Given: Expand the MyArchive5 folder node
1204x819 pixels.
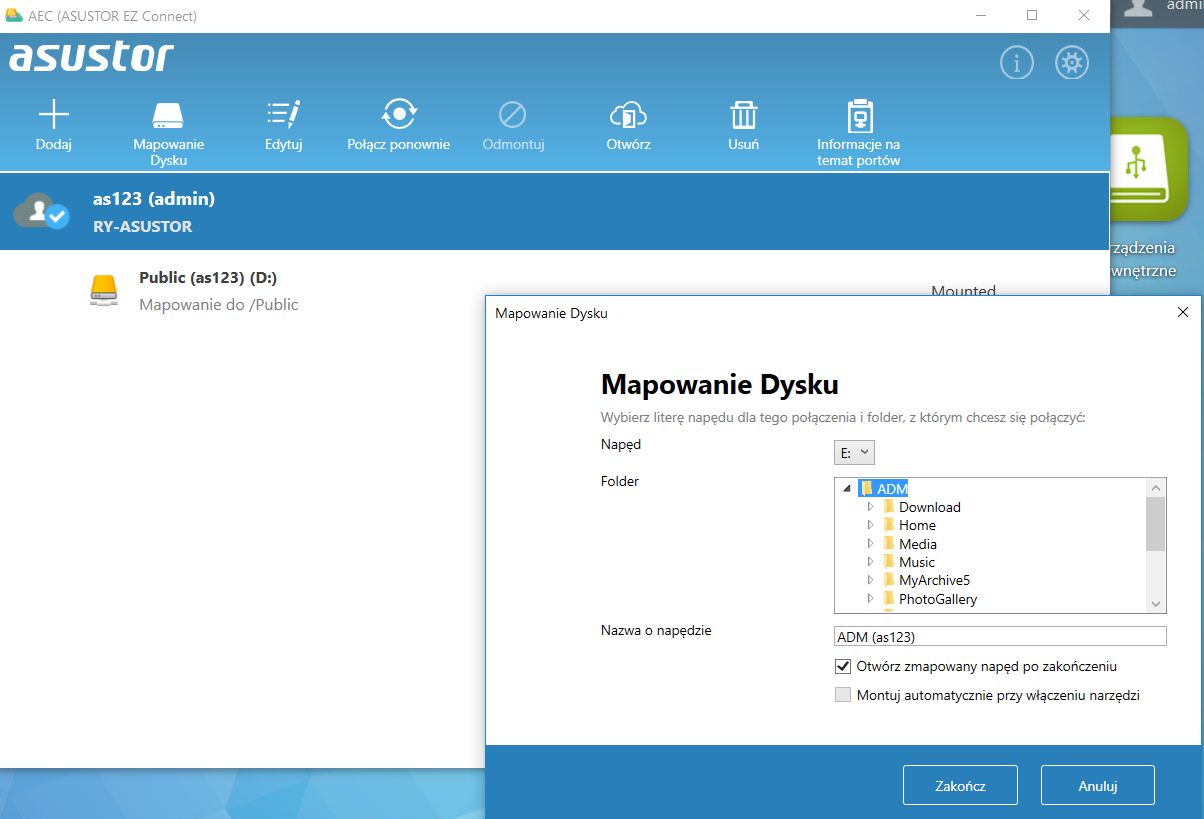Looking at the screenshot, I should [870, 580].
